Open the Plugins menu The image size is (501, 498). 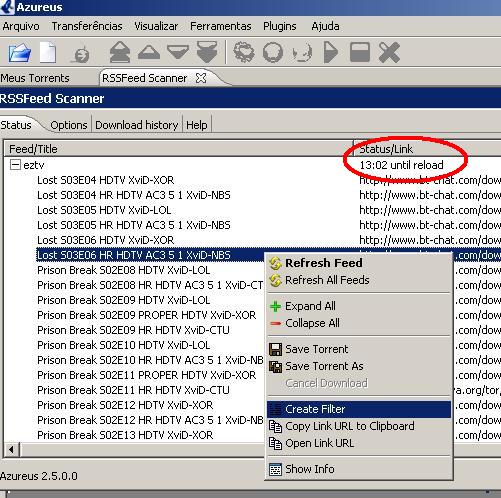(x=280, y=26)
